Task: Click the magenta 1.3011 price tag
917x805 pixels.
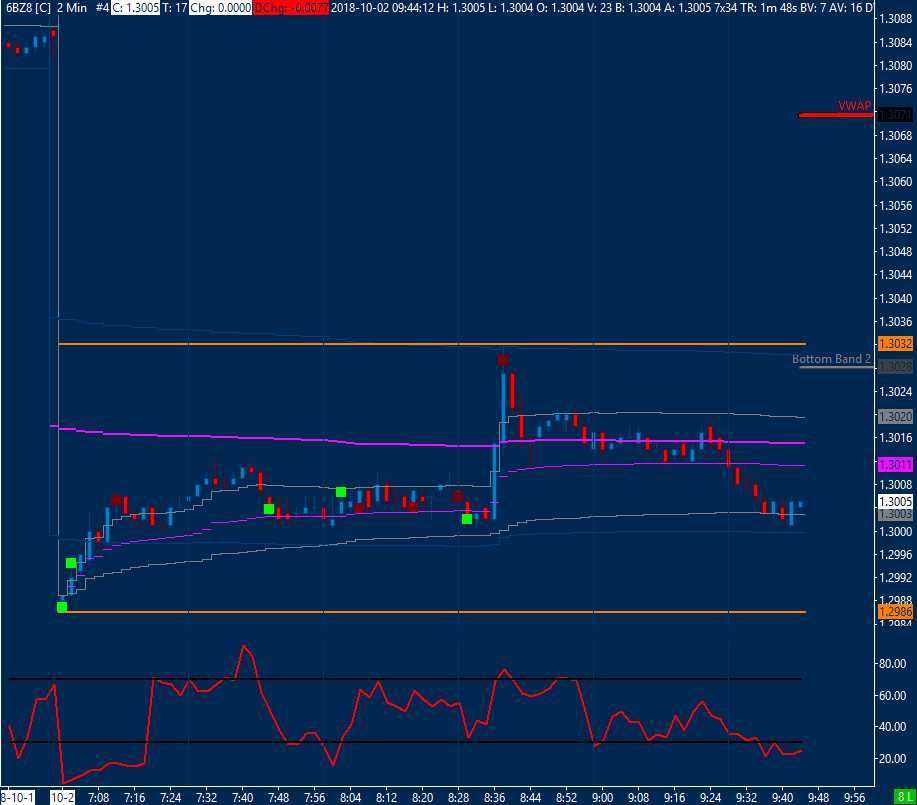Action: click(895, 465)
